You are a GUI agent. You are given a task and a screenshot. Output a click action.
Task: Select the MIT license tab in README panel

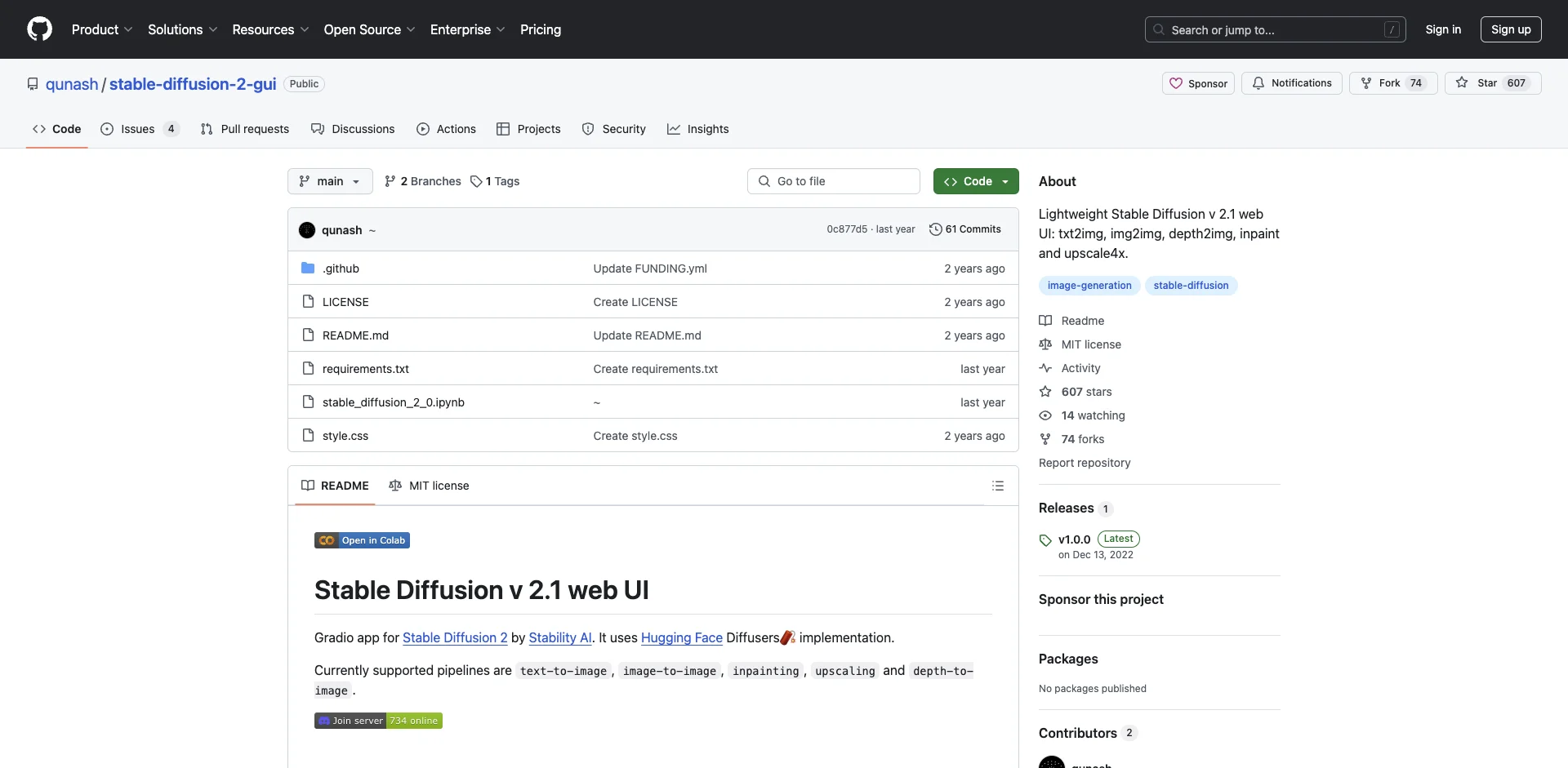pyautogui.click(x=429, y=486)
